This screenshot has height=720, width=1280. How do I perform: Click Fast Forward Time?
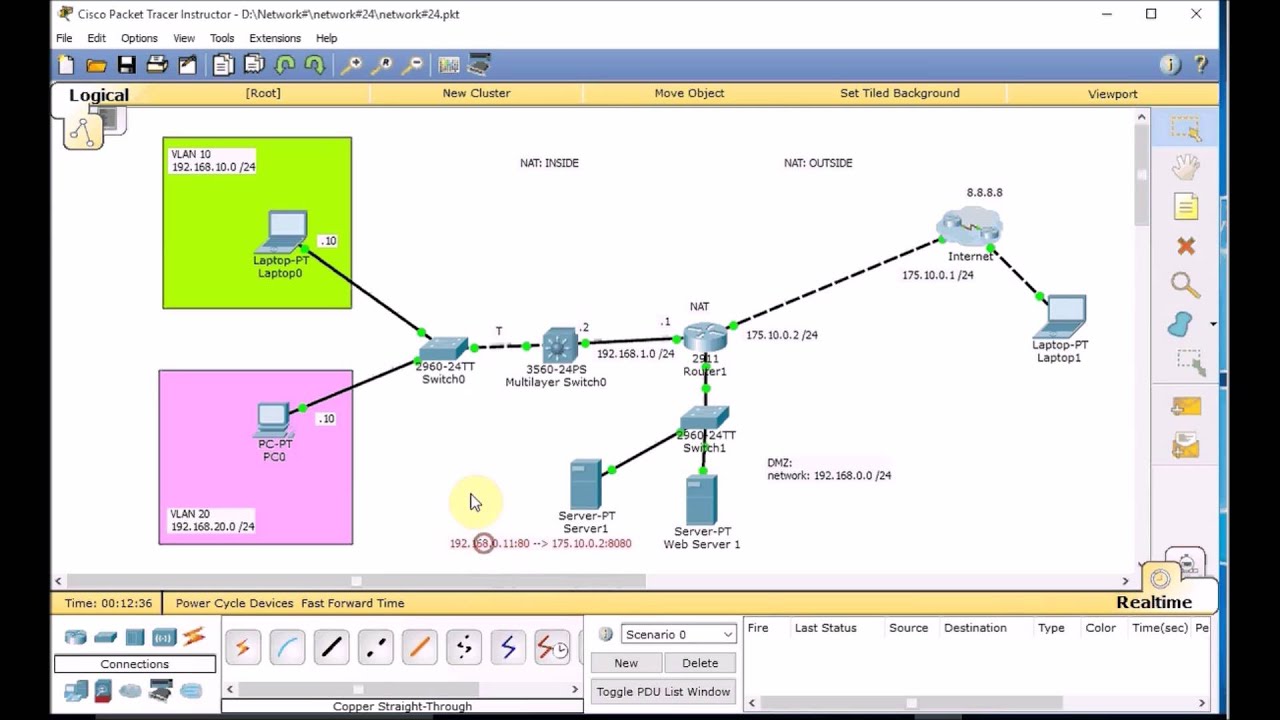click(353, 603)
